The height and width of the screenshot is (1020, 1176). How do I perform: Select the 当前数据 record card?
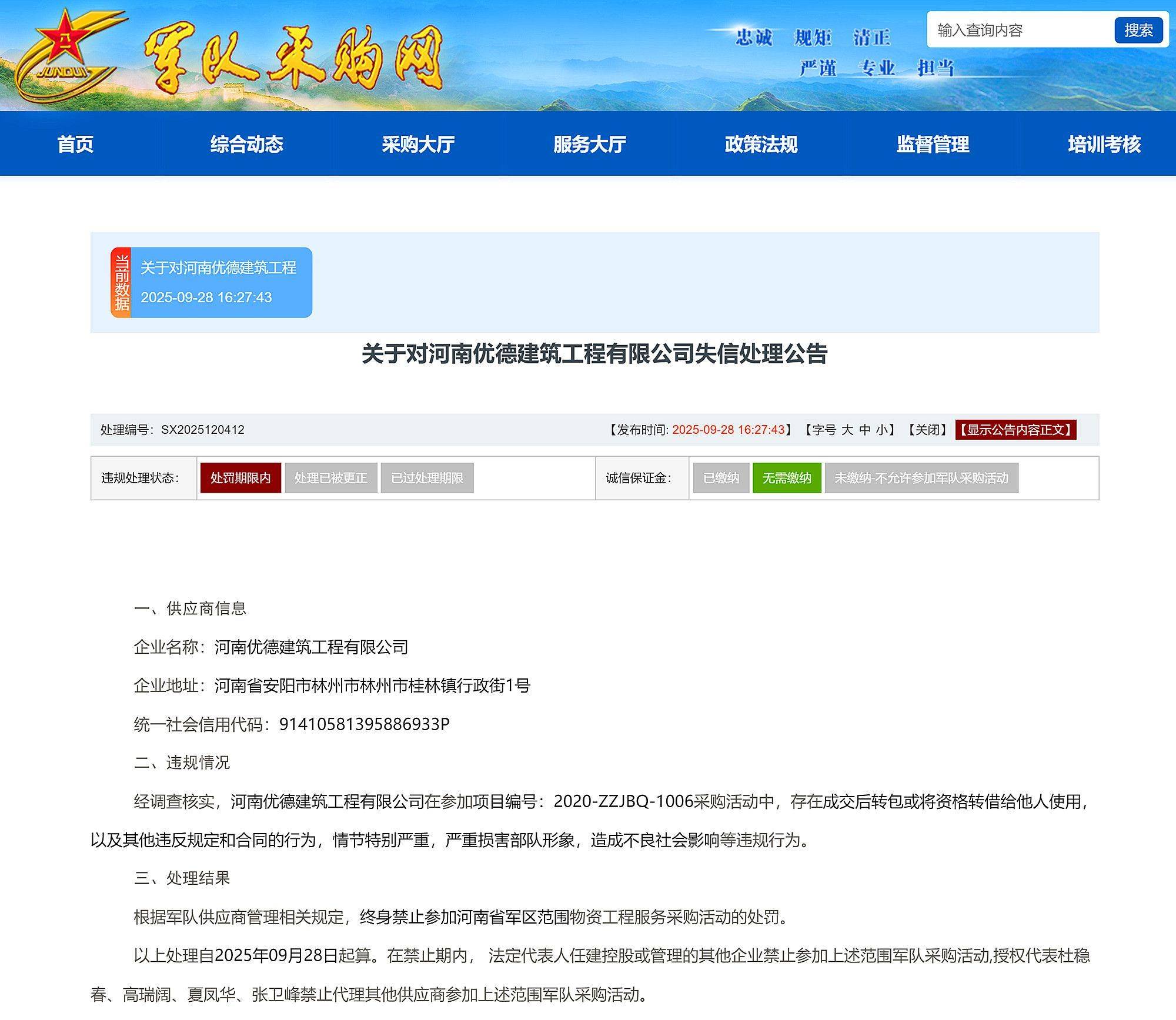[x=212, y=283]
